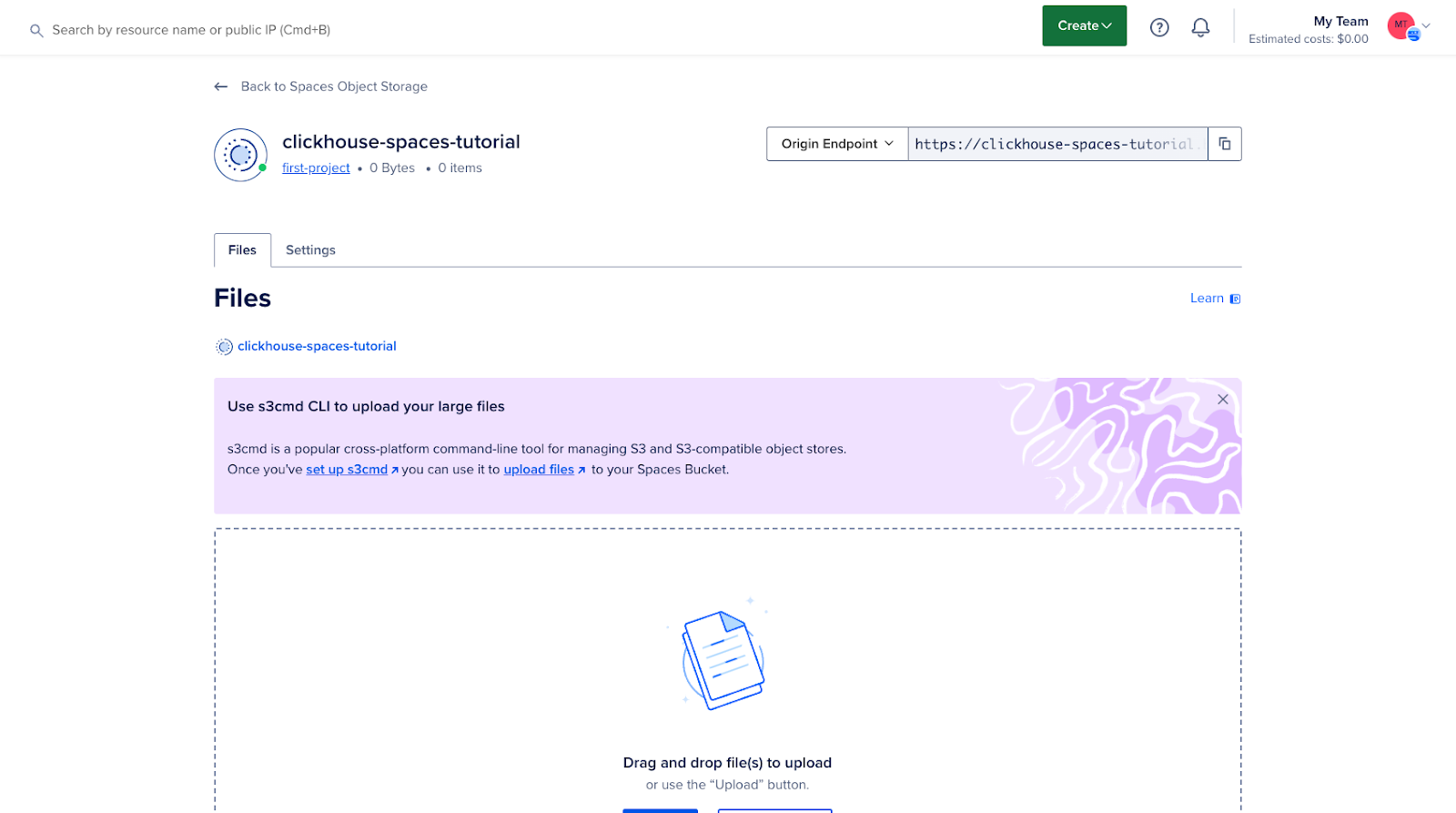Open the help question mark icon
Viewport: 1456px width, 813px height.
click(x=1159, y=27)
